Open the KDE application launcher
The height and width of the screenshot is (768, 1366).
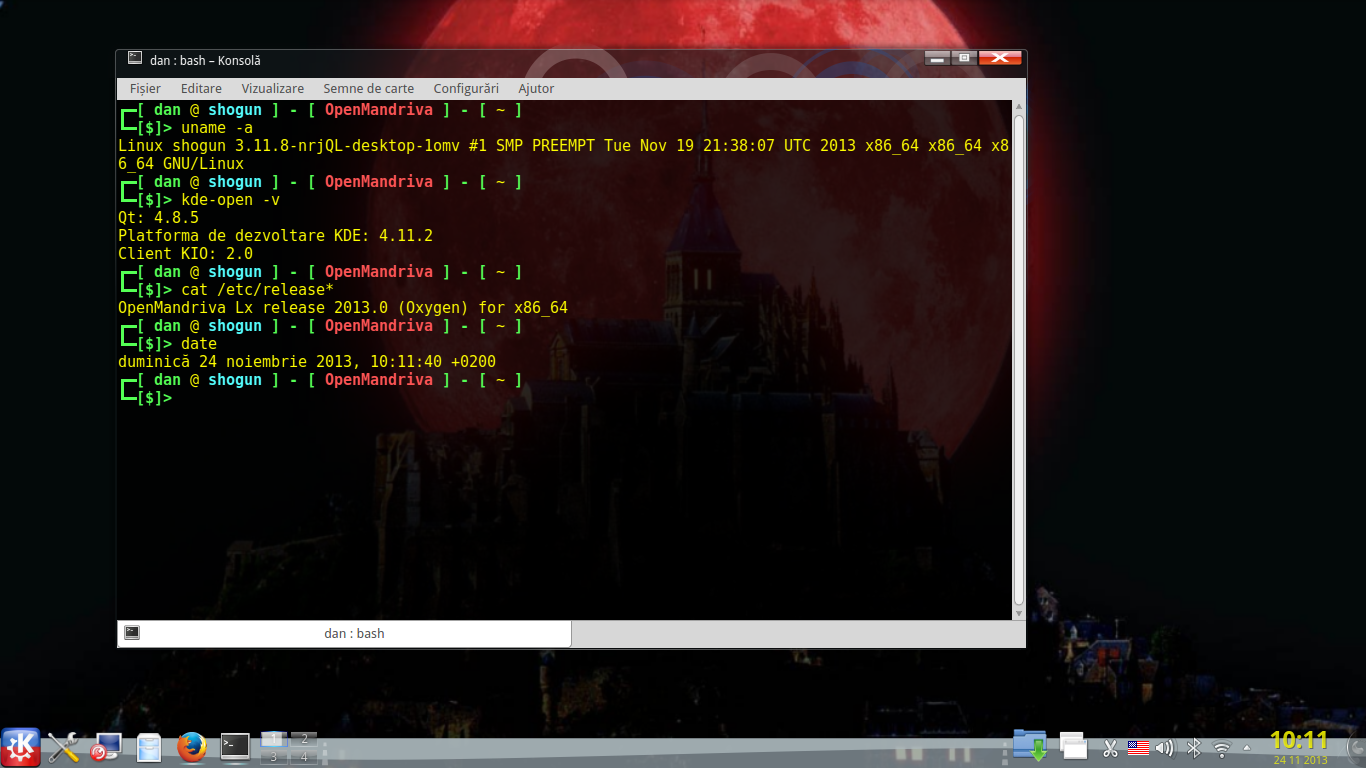coord(21,747)
